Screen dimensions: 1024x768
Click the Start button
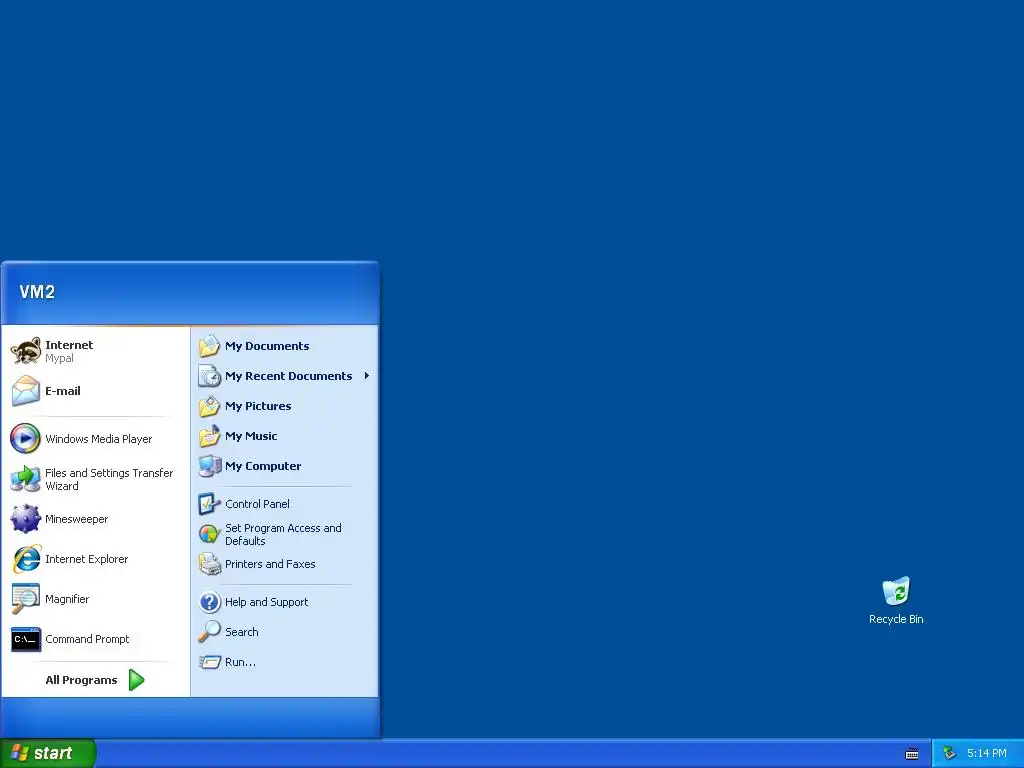point(48,753)
